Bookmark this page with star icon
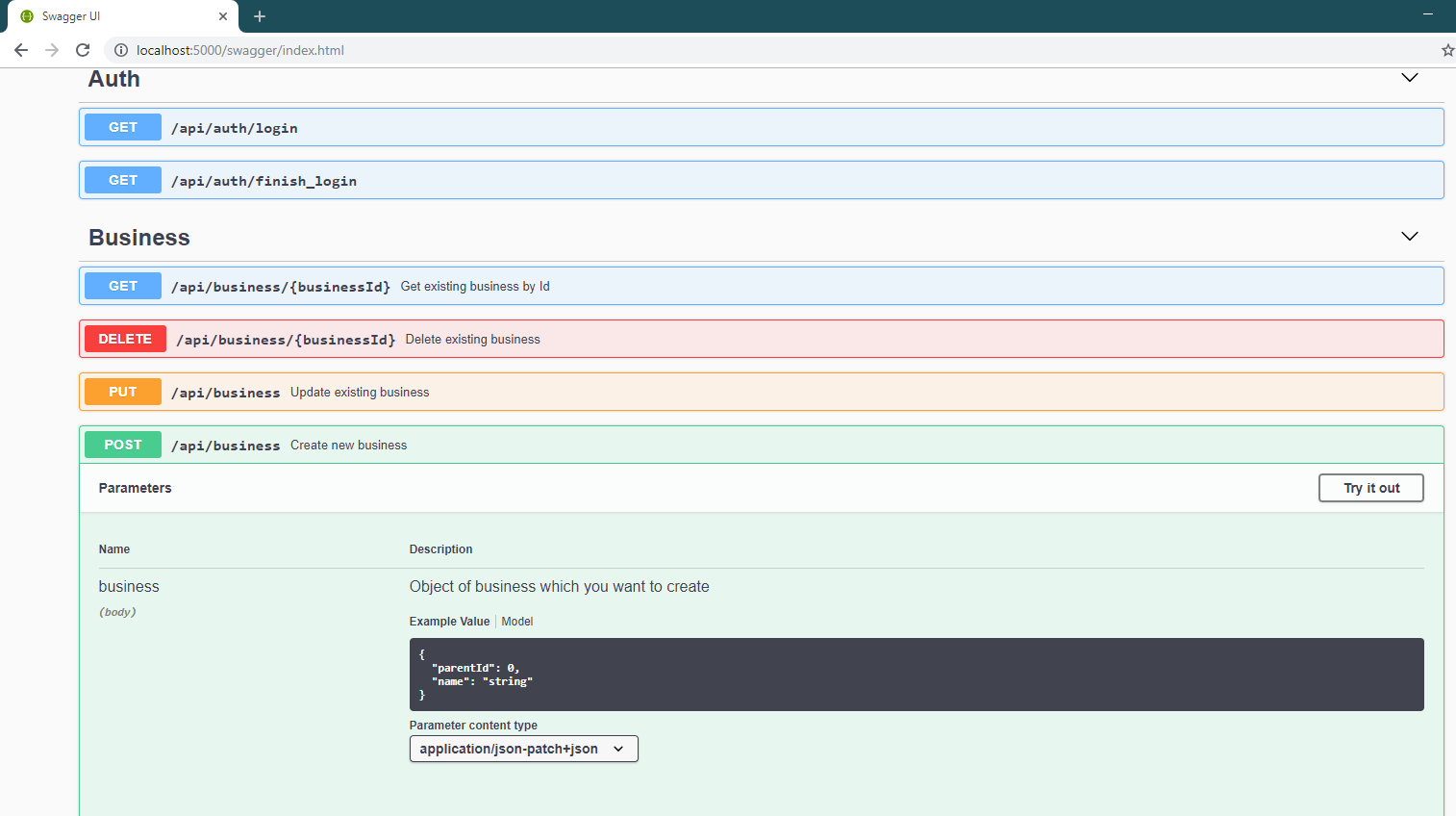The image size is (1456, 816). click(x=1447, y=50)
